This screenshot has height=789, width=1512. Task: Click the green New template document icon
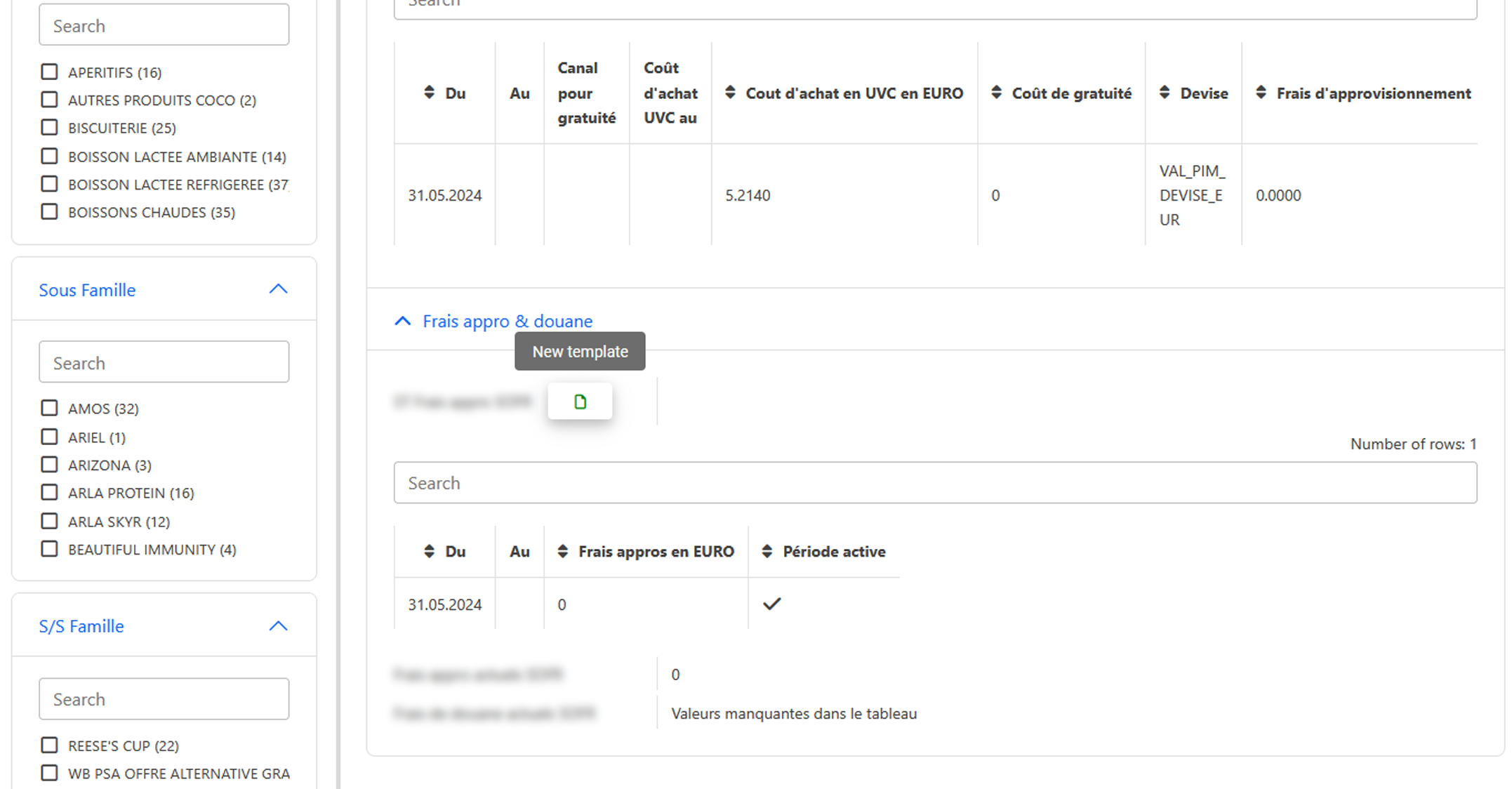click(x=580, y=402)
